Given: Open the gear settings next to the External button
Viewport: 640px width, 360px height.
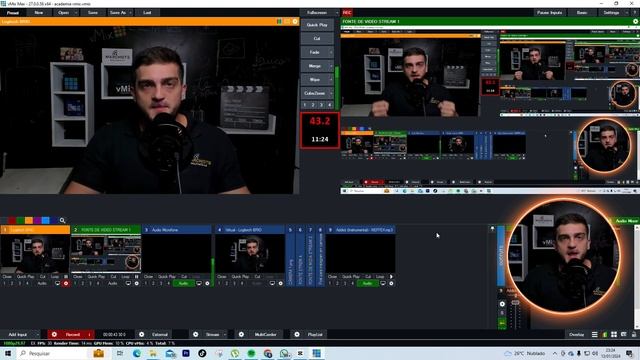Looking at the screenshot, I should click(x=141, y=334).
